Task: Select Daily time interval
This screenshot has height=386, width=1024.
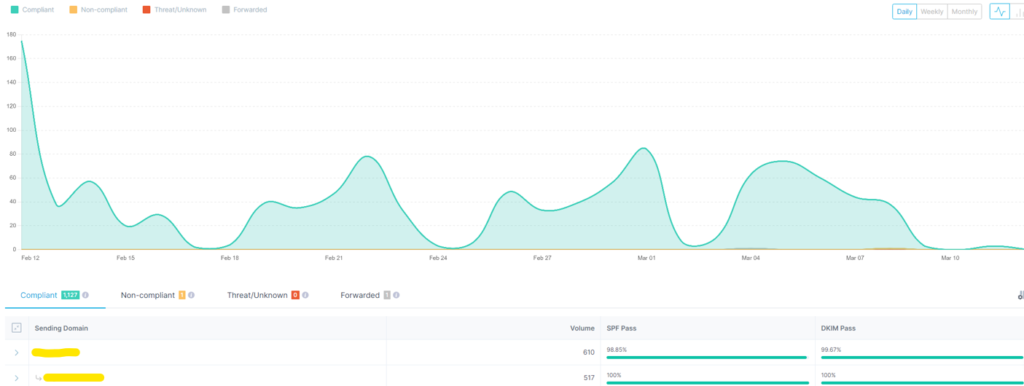Action: click(904, 12)
